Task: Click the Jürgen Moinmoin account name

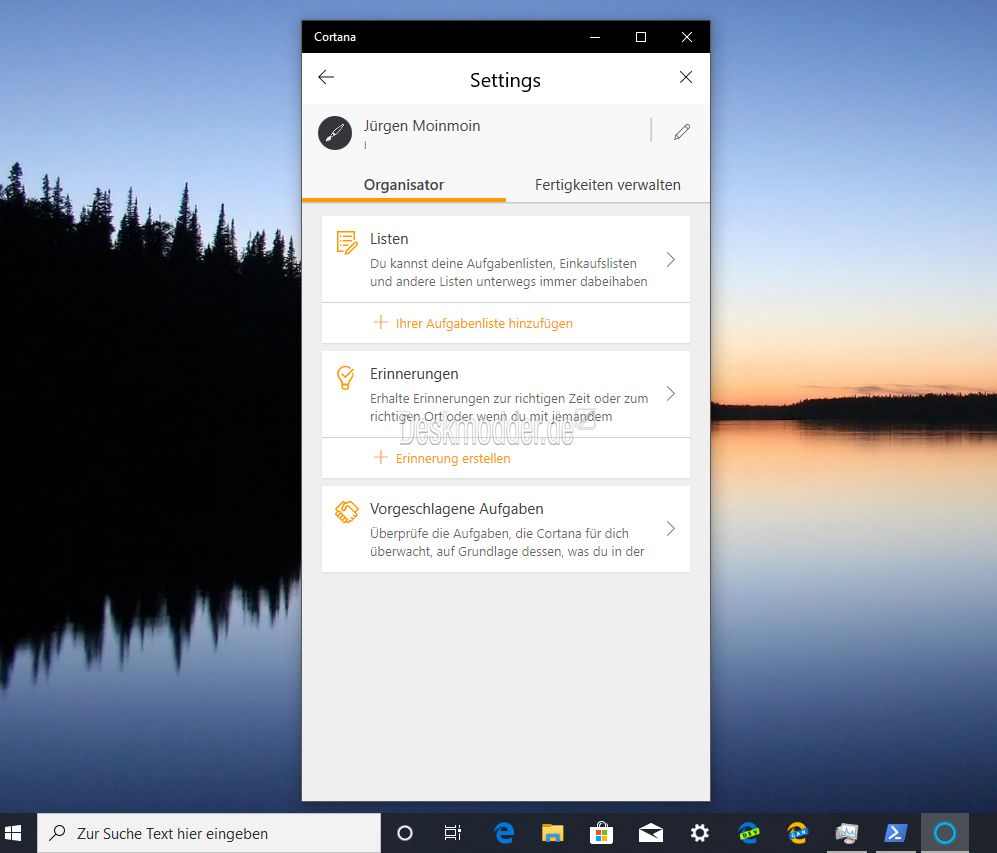Action: coord(422,126)
